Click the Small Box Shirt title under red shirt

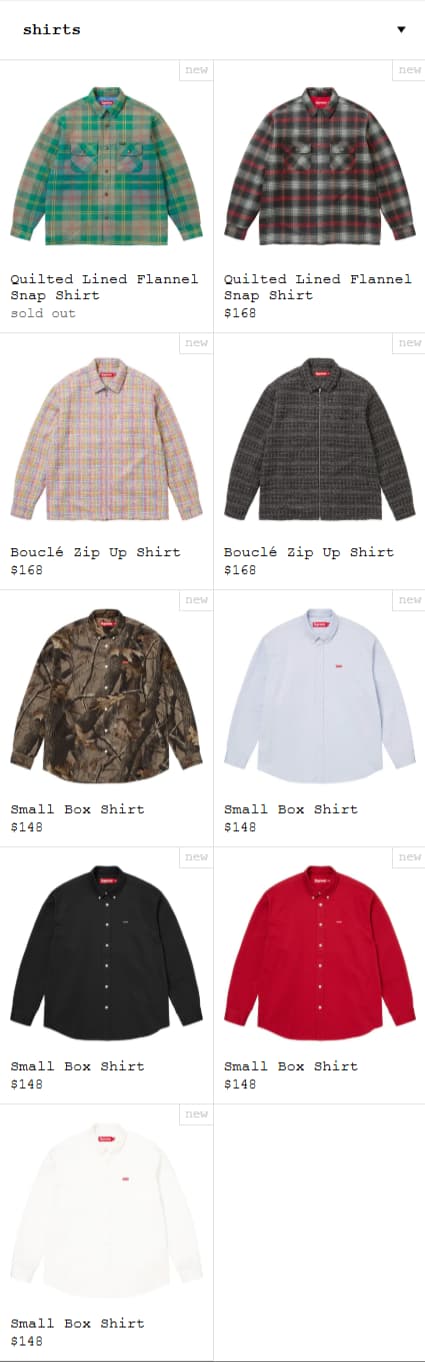[x=291, y=1066]
